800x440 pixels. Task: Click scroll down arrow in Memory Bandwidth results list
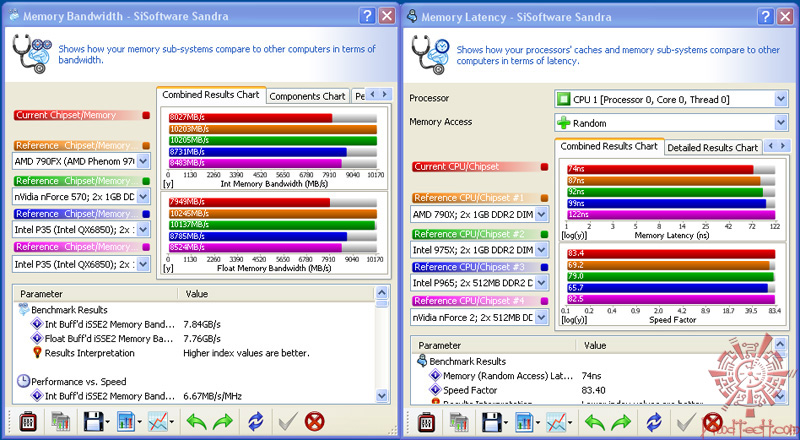click(x=382, y=396)
